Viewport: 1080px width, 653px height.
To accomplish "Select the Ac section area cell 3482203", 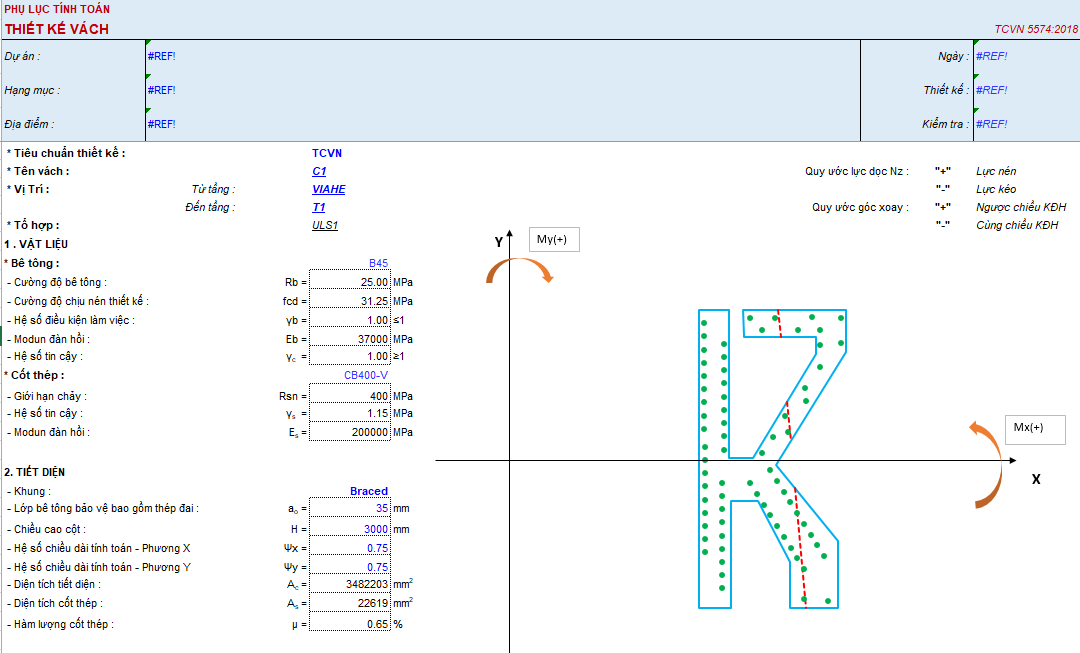I will click(350, 584).
